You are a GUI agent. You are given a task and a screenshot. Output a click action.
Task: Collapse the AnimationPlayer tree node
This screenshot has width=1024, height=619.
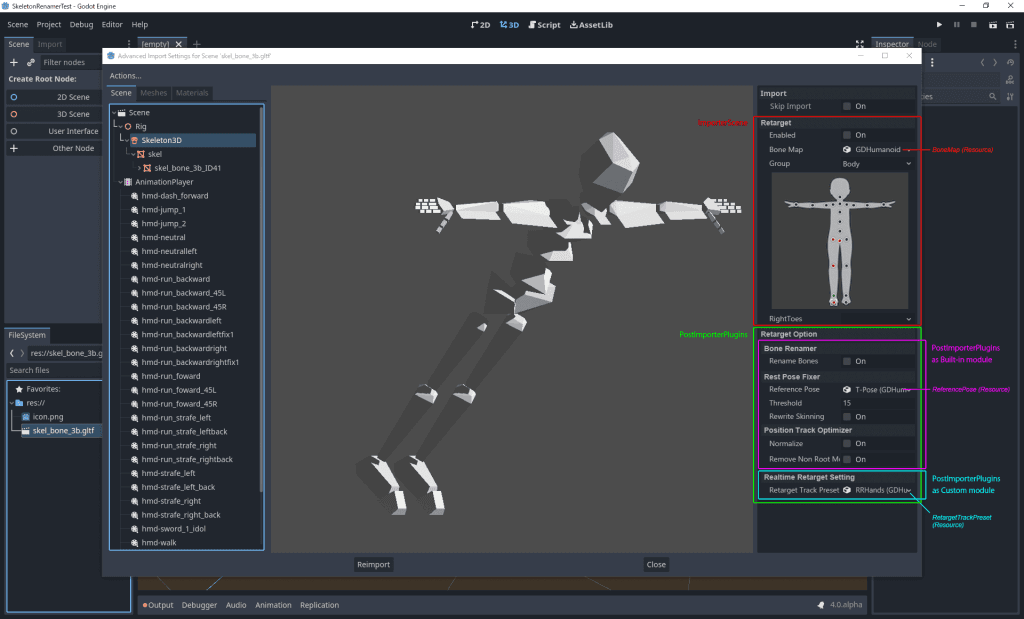[x=122, y=182]
